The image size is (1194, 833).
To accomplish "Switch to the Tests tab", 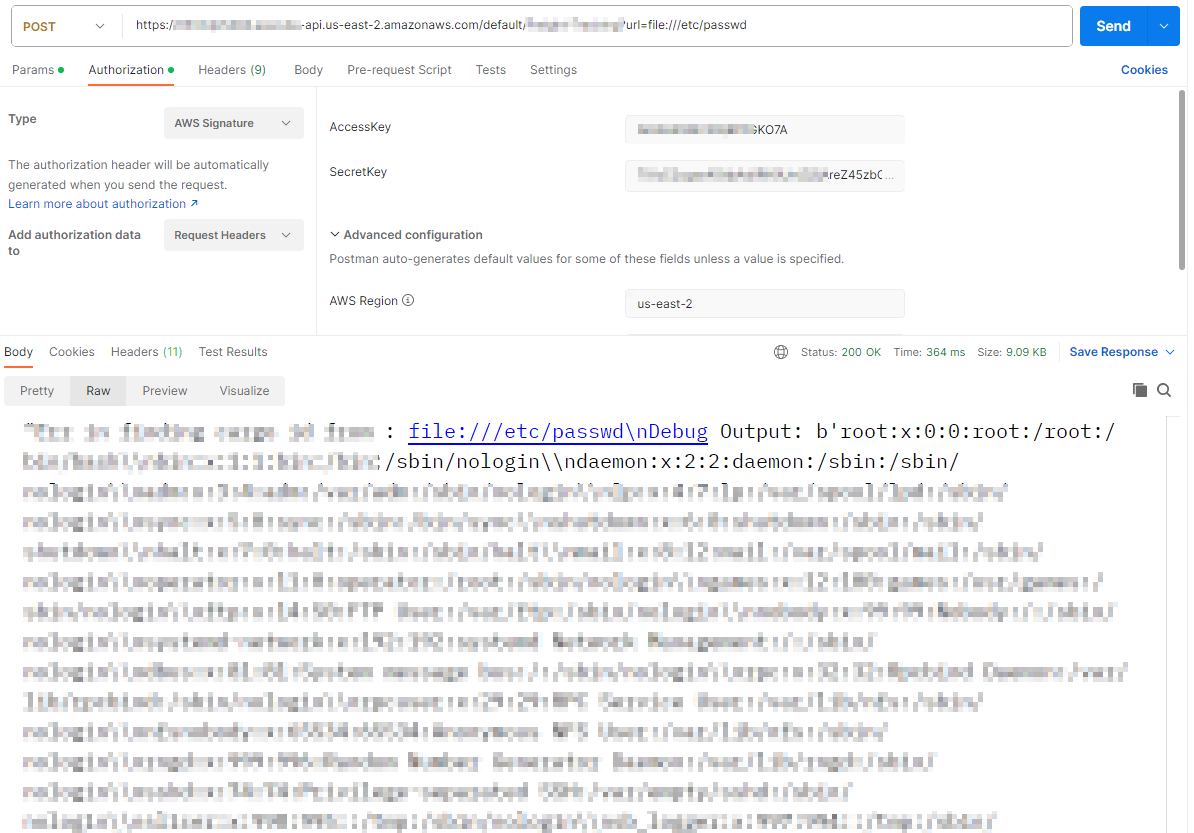I will pos(490,69).
